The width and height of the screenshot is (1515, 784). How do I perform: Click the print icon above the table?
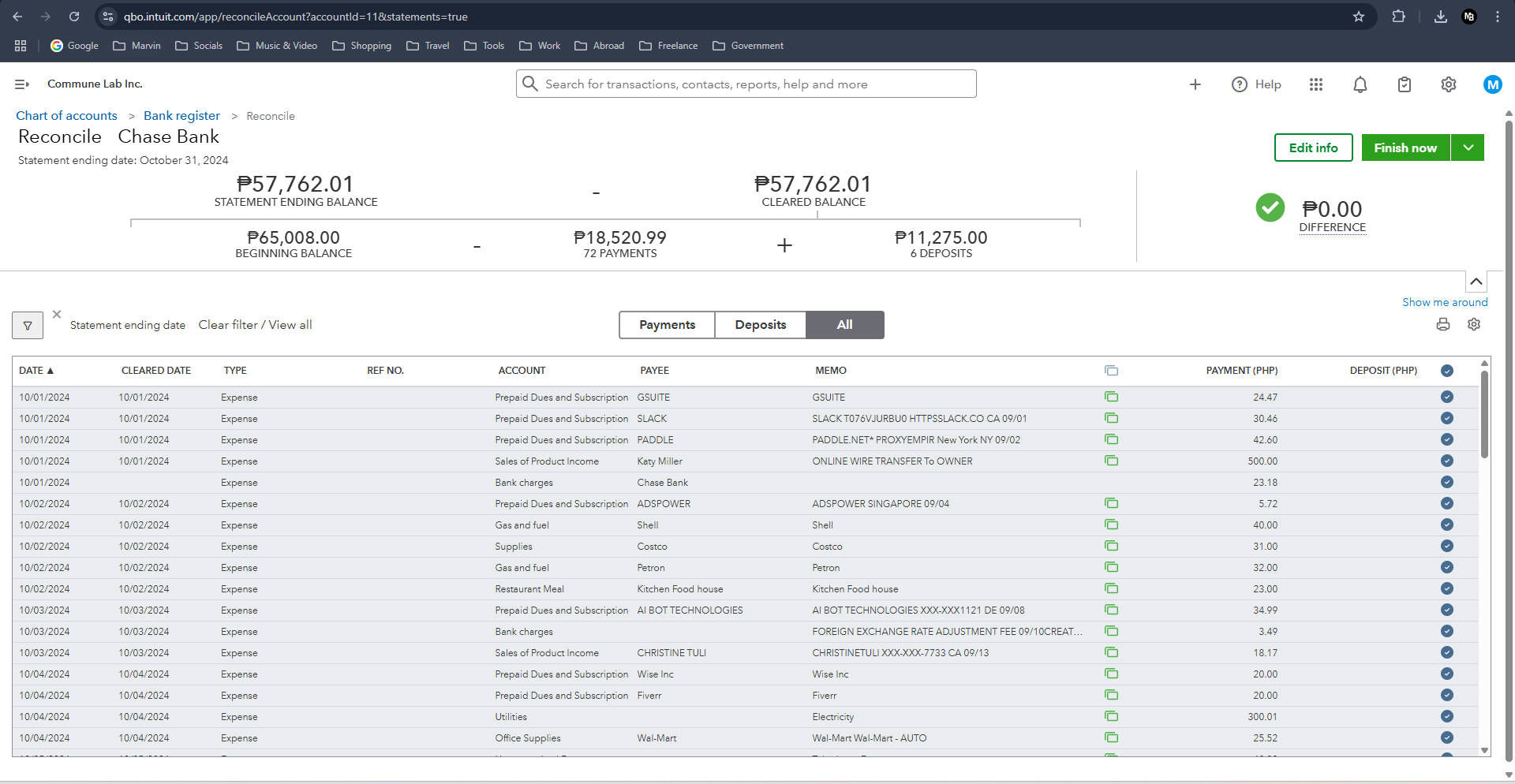point(1442,324)
